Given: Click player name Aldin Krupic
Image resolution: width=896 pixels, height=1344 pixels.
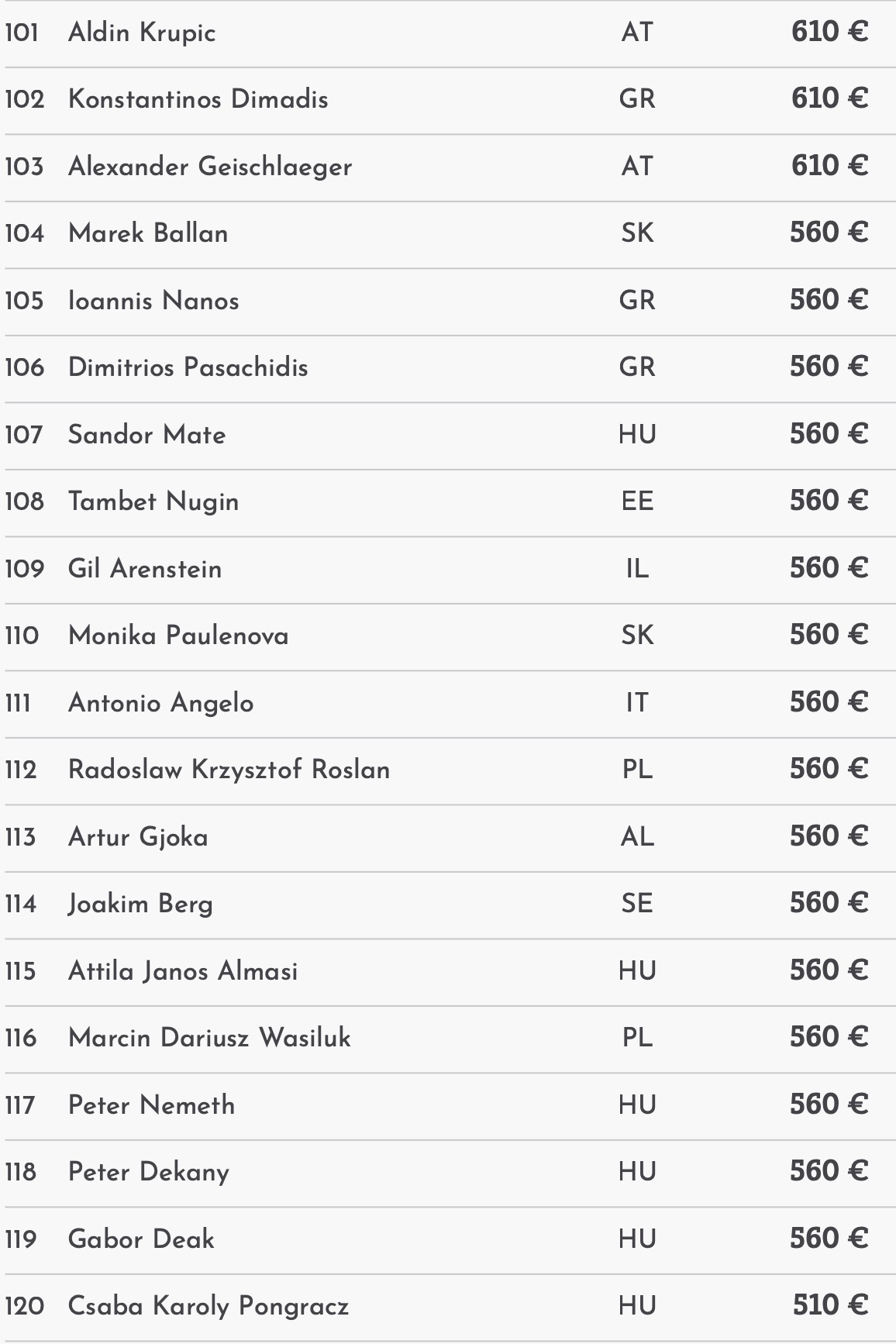Looking at the screenshot, I should (x=142, y=33).
